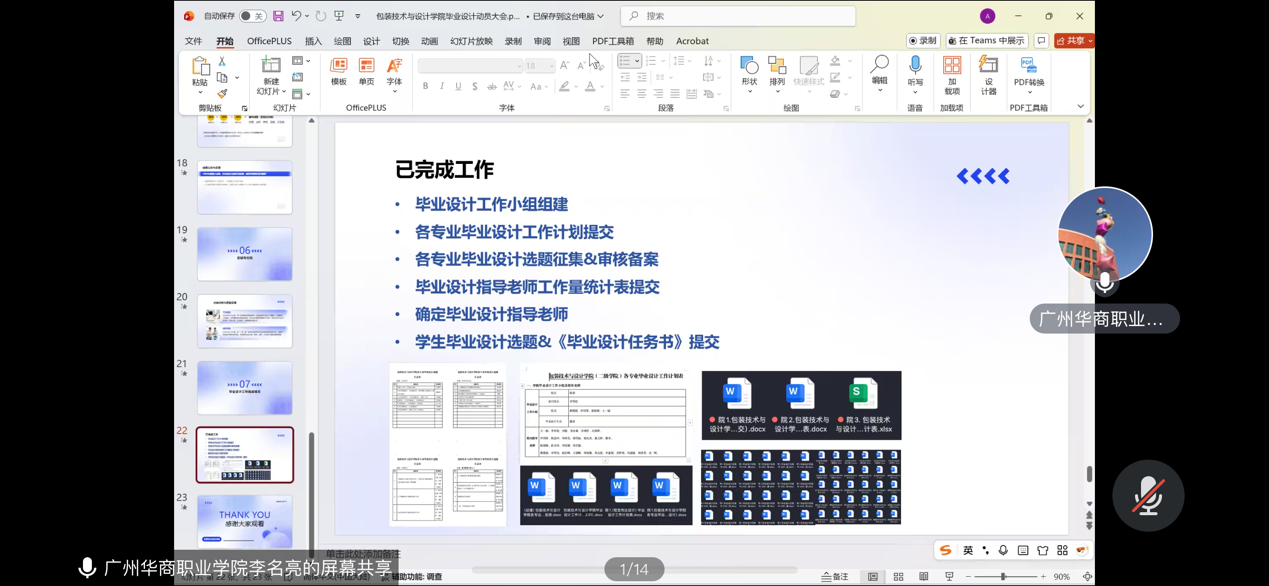Open the Shapes (形状) gallery

749,67
